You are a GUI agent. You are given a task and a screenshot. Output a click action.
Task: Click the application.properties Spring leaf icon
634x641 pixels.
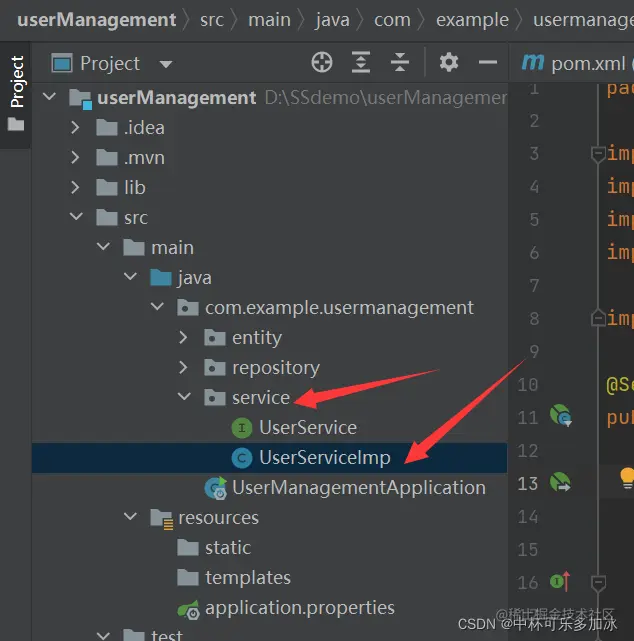click(188, 610)
